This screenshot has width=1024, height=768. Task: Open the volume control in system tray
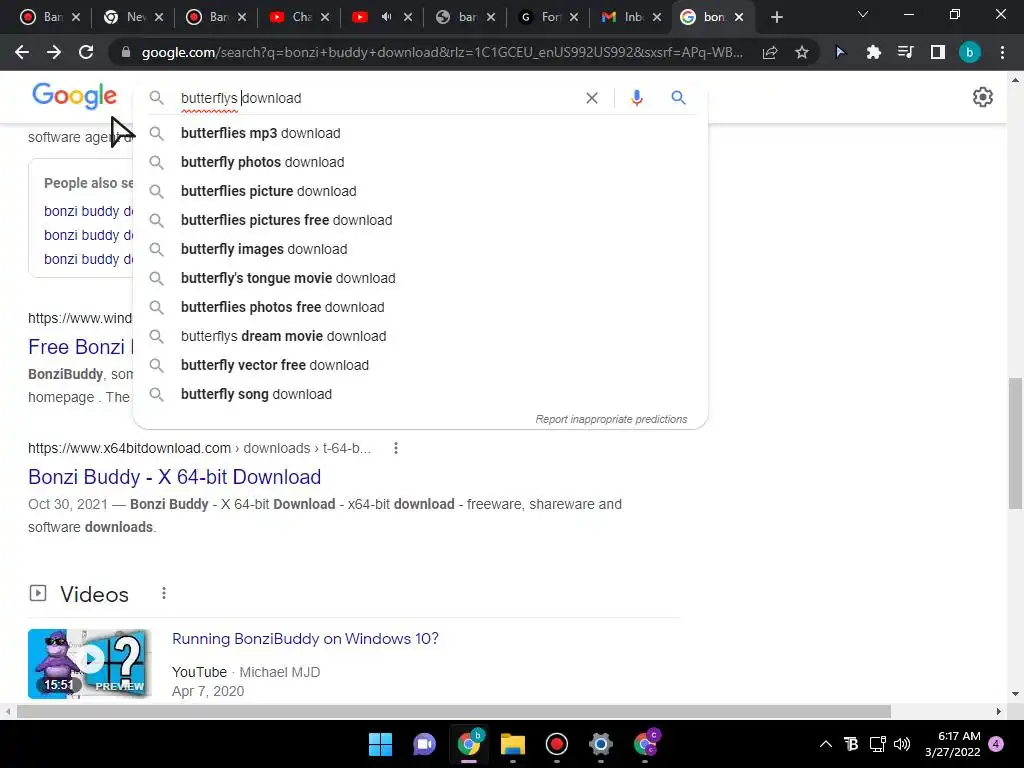pyautogui.click(x=902, y=744)
